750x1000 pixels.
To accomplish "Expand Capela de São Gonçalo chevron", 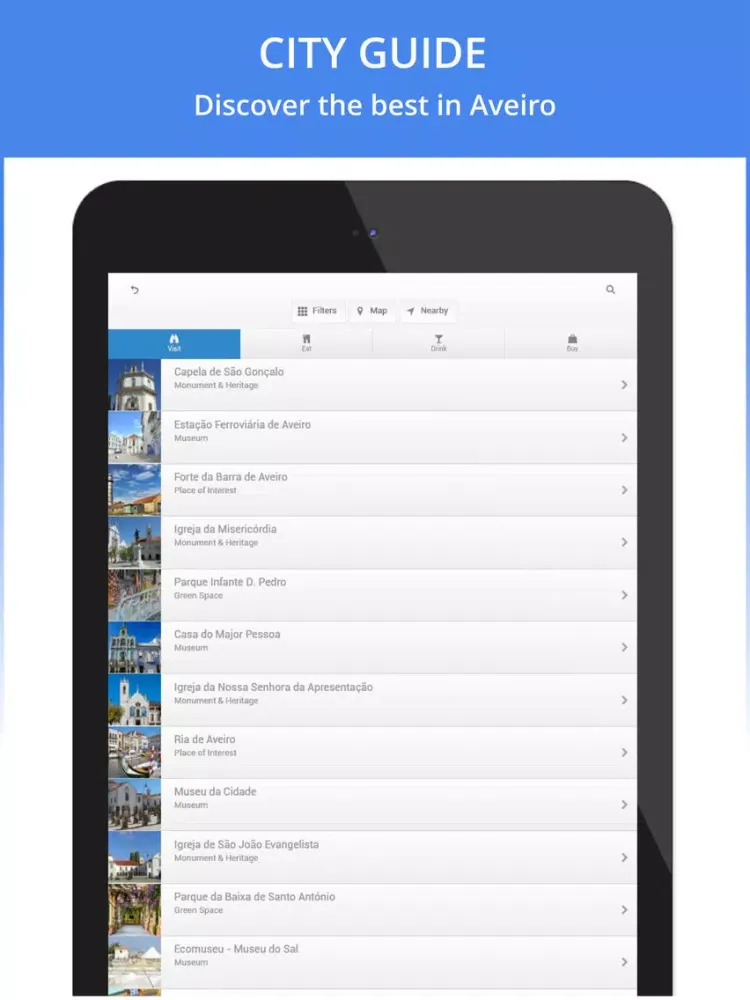I will click(x=624, y=385).
